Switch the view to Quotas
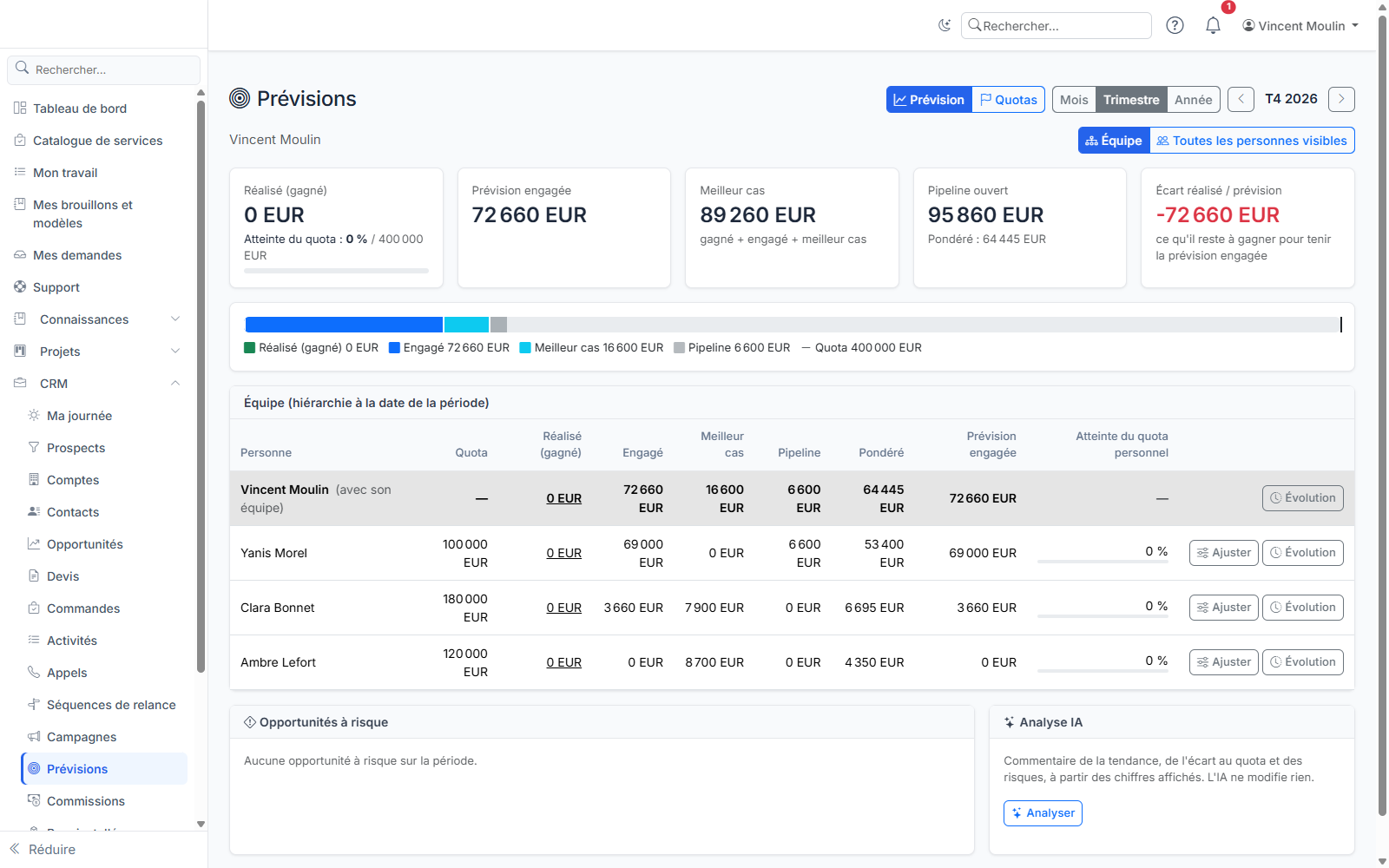This screenshot has height=868, width=1389. (1008, 99)
